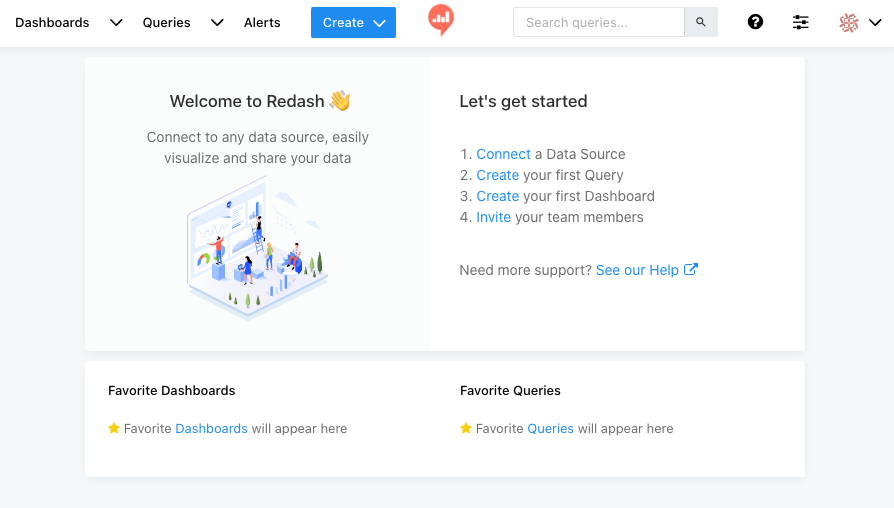Open the Dashboards menu item
This screenshot has width=894, height=508.
point(52,23)
